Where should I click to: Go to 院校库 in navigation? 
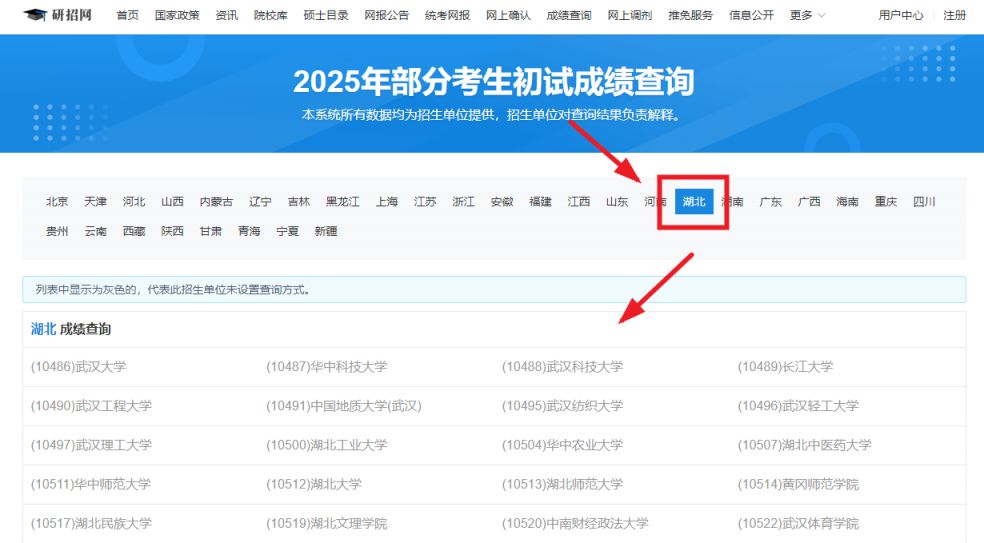pos(270,15)
